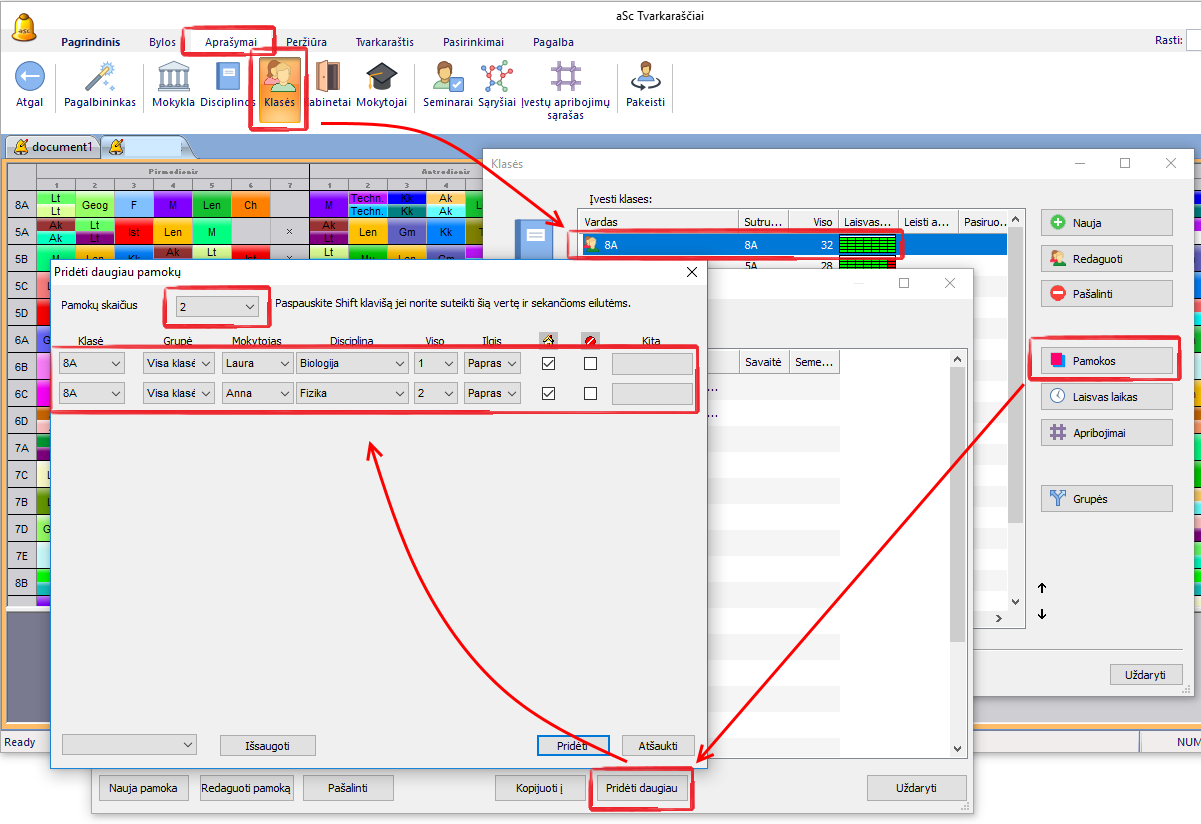1201x824 pixels.
Task: Open the Pagalbininkas wizard tool
Action: [99, 78]
